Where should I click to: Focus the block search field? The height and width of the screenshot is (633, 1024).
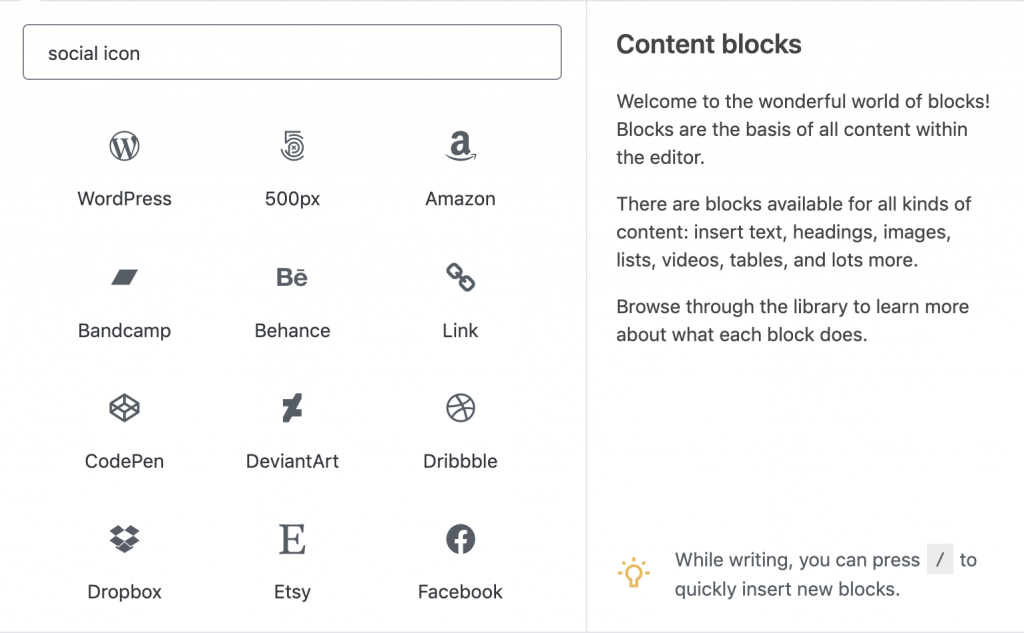click(x=292, y=52)
